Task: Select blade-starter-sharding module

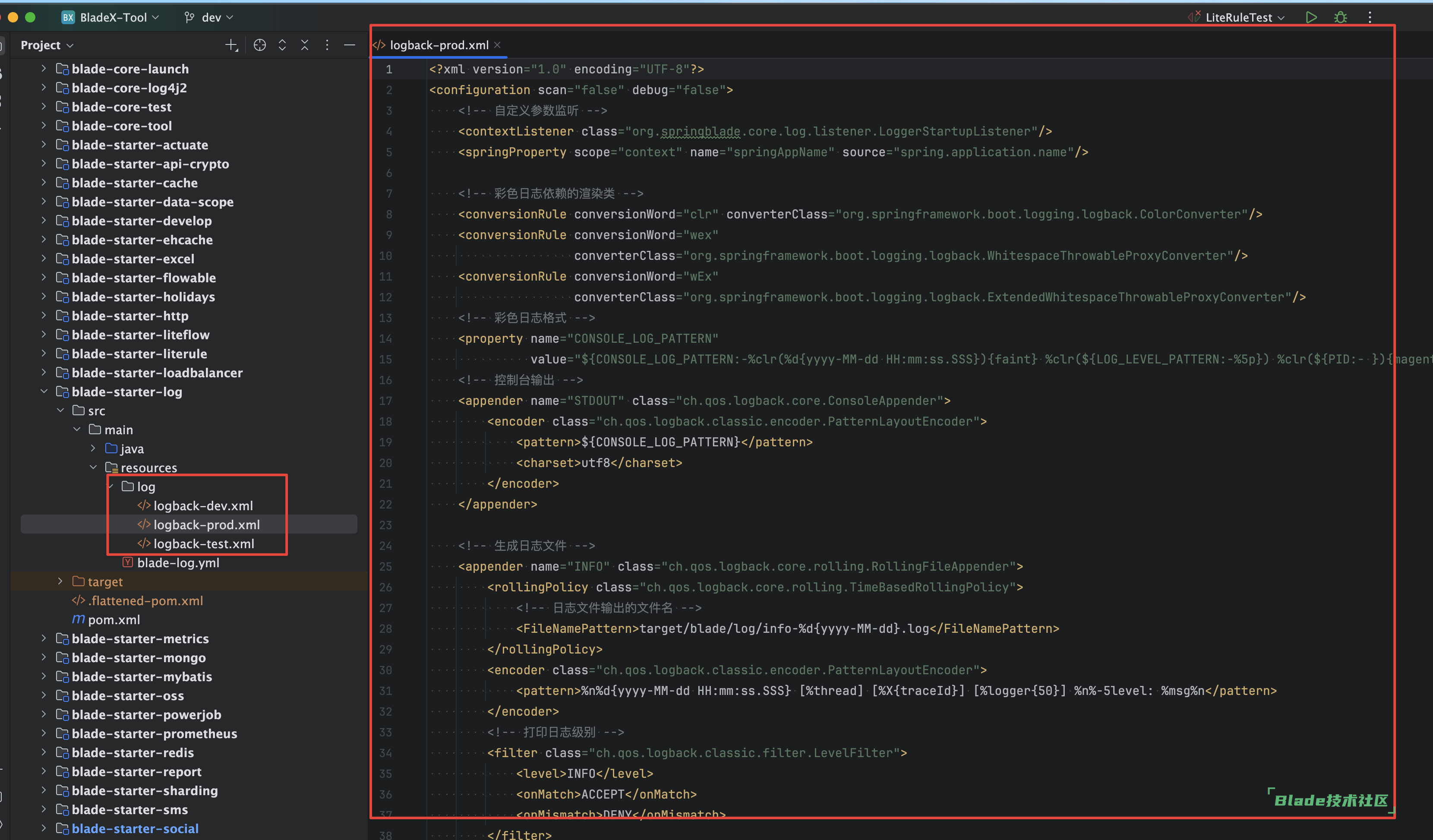Action: pyautogui.click(x=145, y=790)
